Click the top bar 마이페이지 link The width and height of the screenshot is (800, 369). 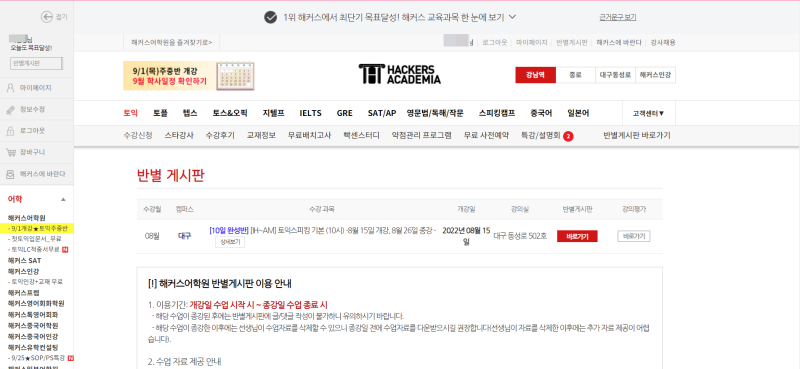point(532,43)
